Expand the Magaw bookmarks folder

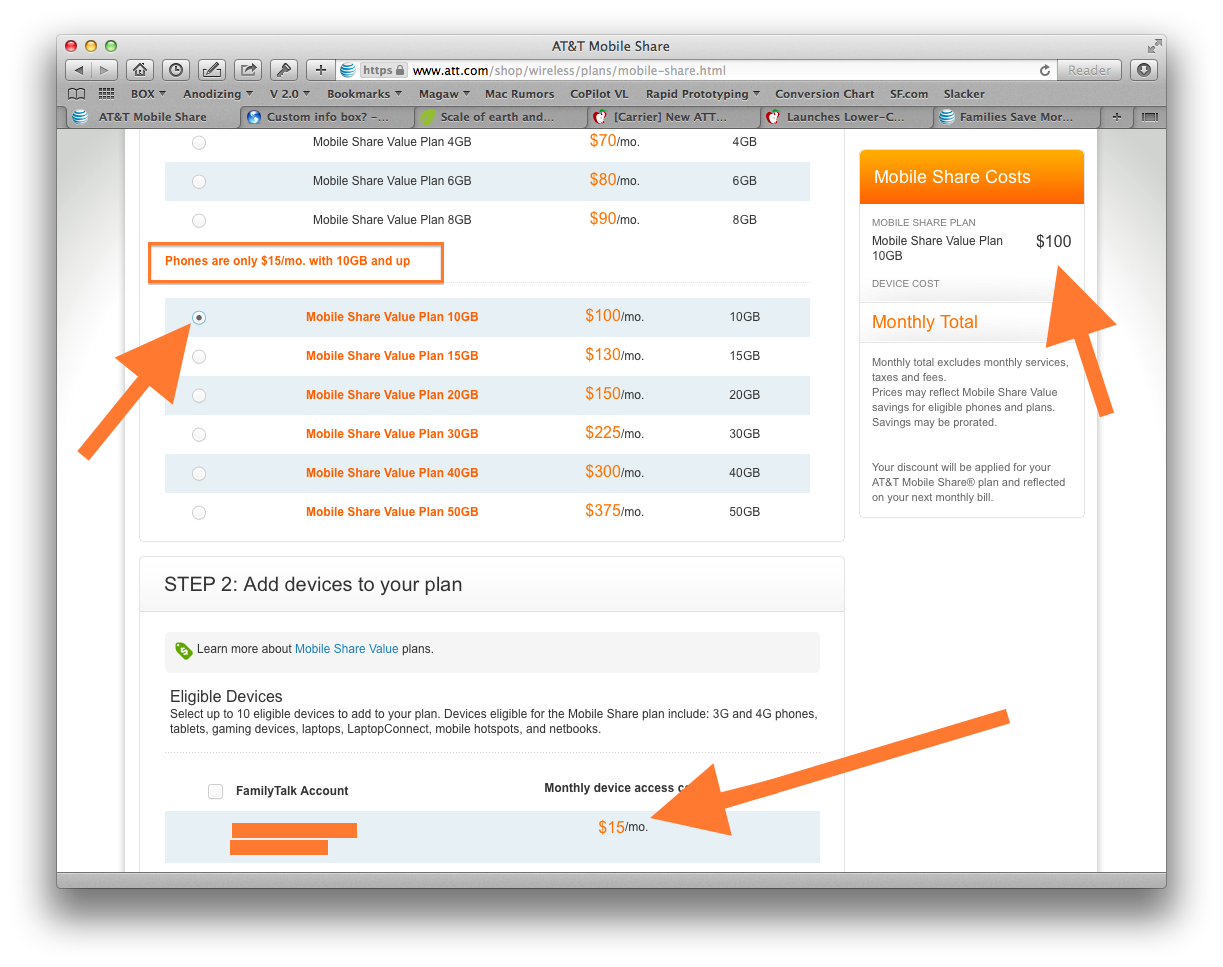[445, 94]
